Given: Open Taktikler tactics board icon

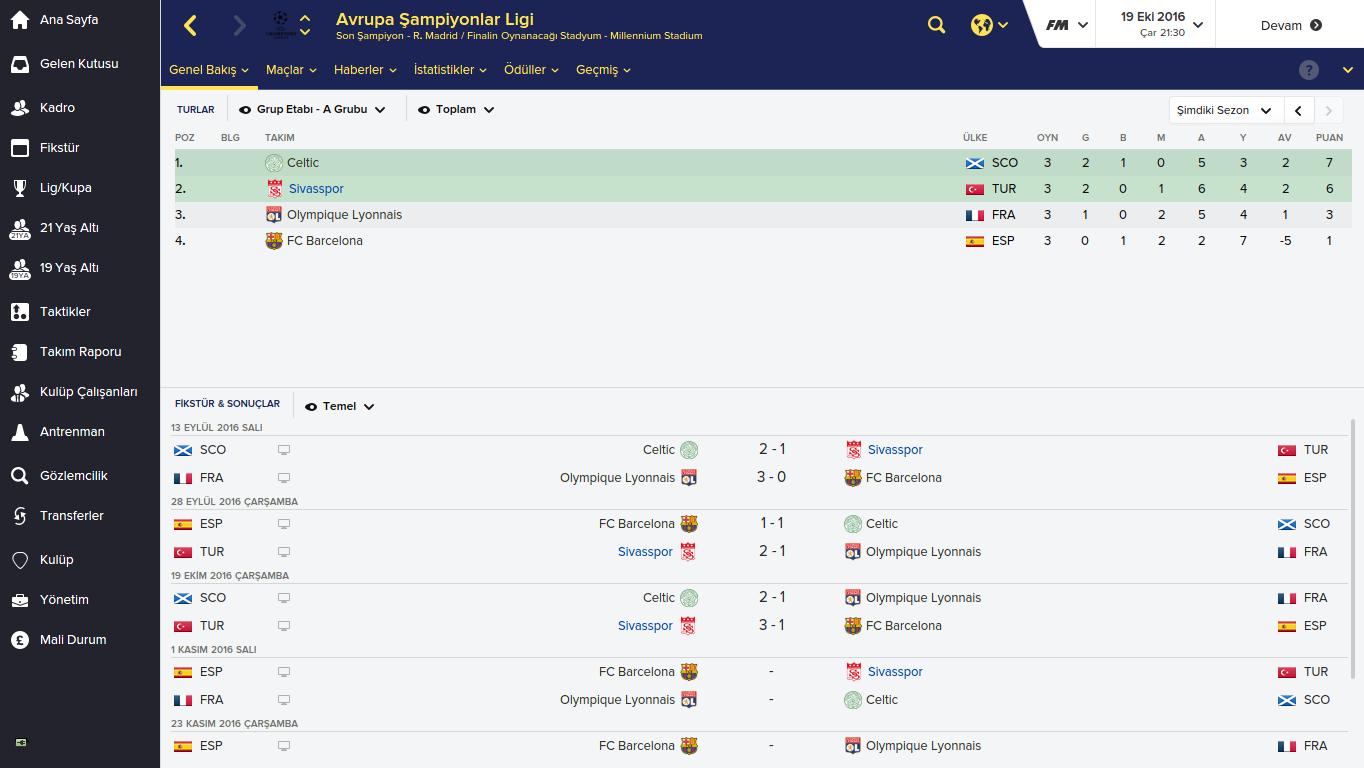Looking at the screenshot, I should (19, 312).
